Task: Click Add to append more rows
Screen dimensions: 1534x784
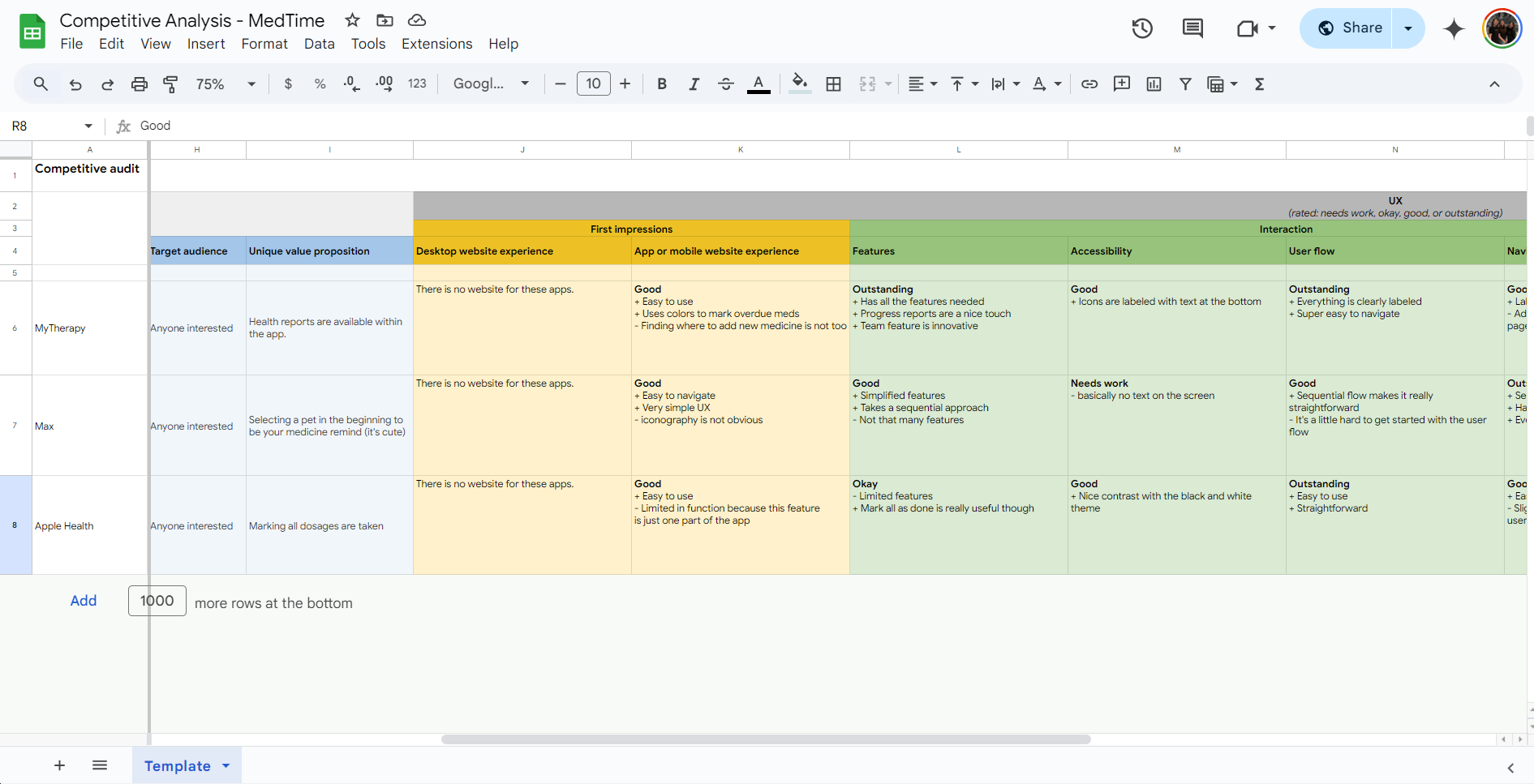Action: pyautogui.click(x=84, y=601)
